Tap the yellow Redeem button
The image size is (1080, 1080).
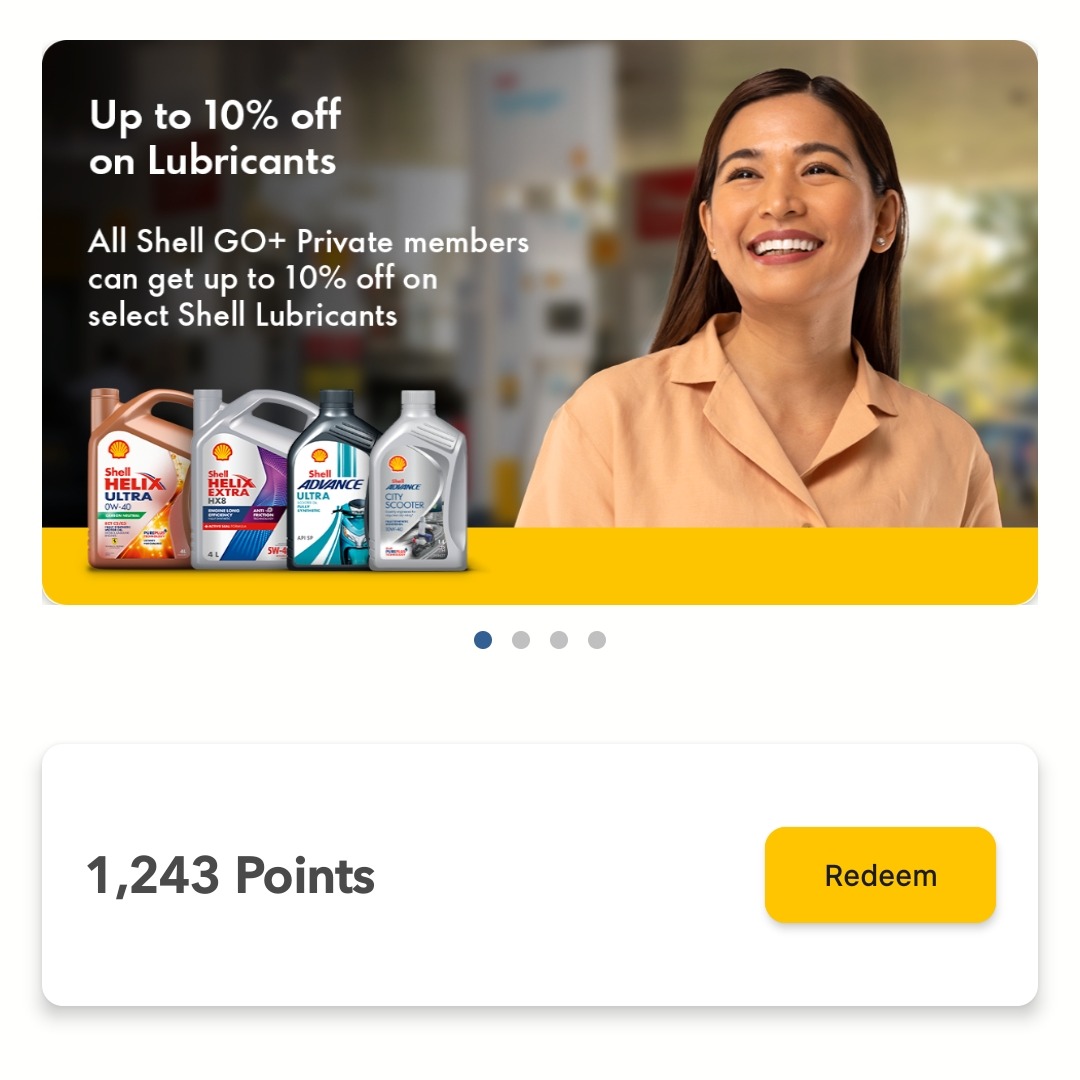tap(880, 875)
